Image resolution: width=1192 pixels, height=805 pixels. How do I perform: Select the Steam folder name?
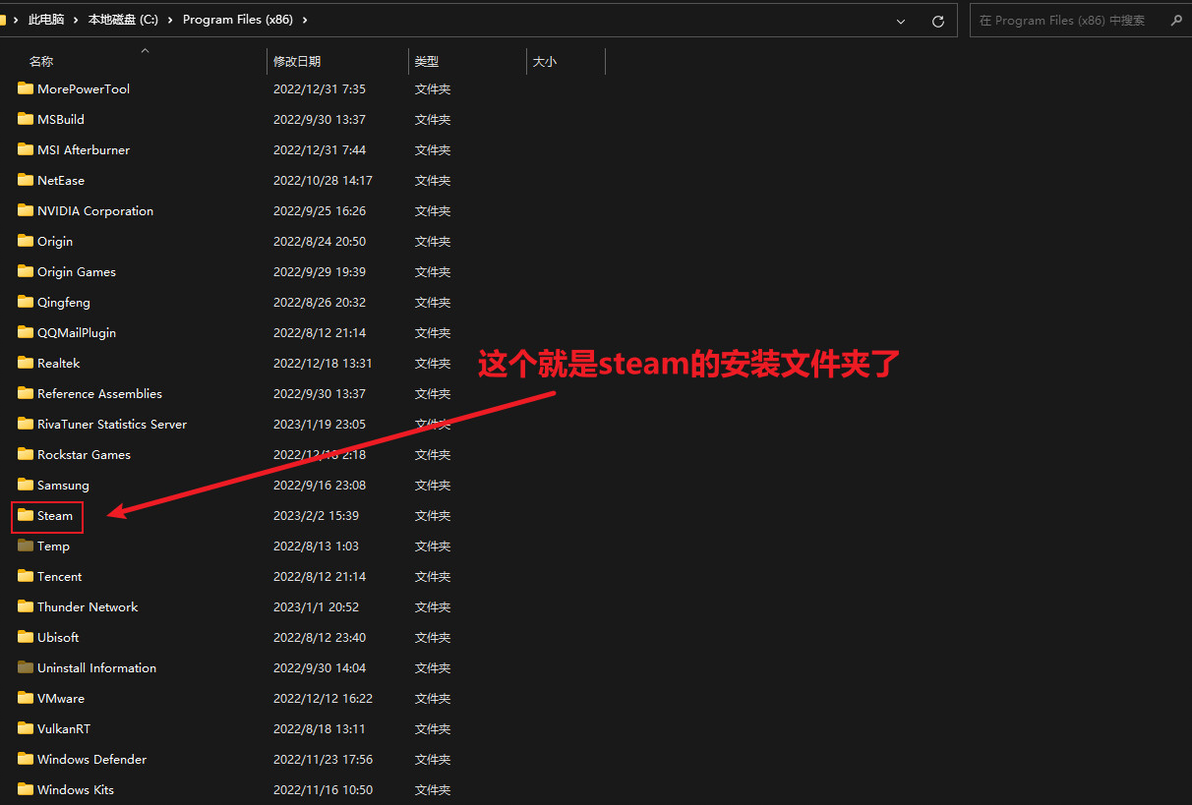(x=55, y=515)
